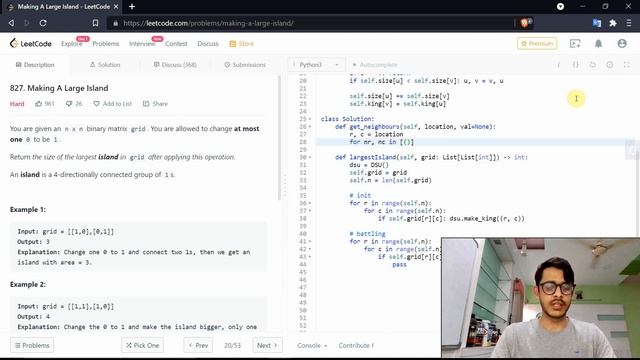
Task: Collapse the largestIsland fold arrow on line 30
Action: tap(310, 158)
